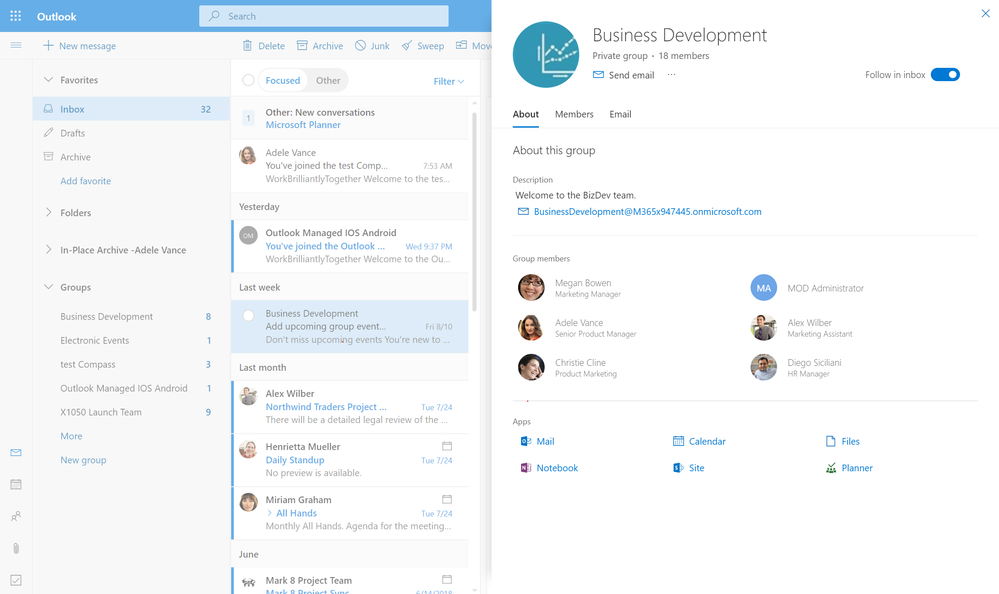This screenshot has height=594, width=999.
Task: Open the Notebook app for the group
Action: tap(549, 468)
